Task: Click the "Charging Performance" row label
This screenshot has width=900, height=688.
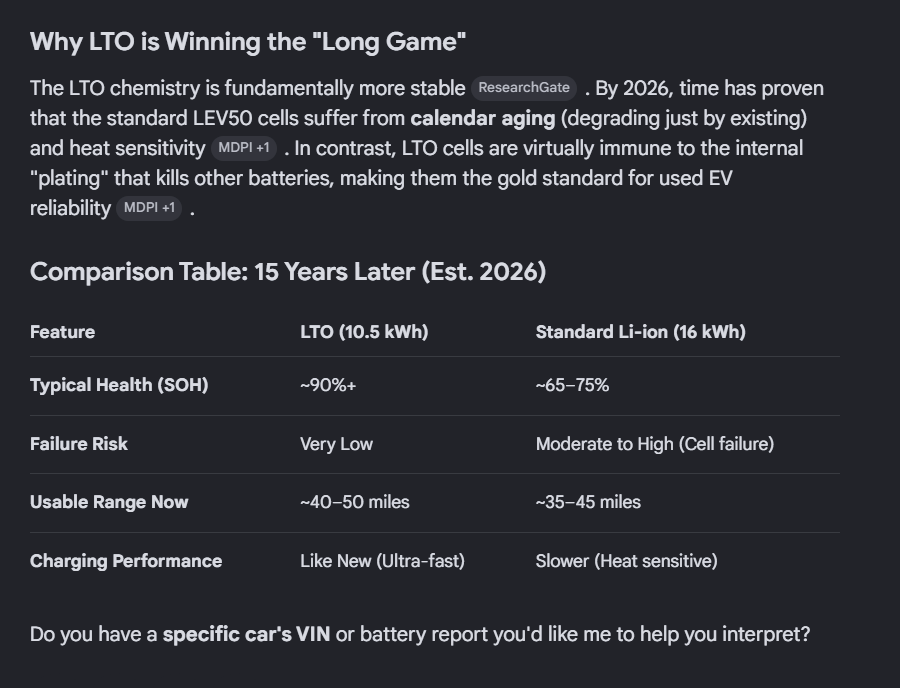Action: (126, 561)
